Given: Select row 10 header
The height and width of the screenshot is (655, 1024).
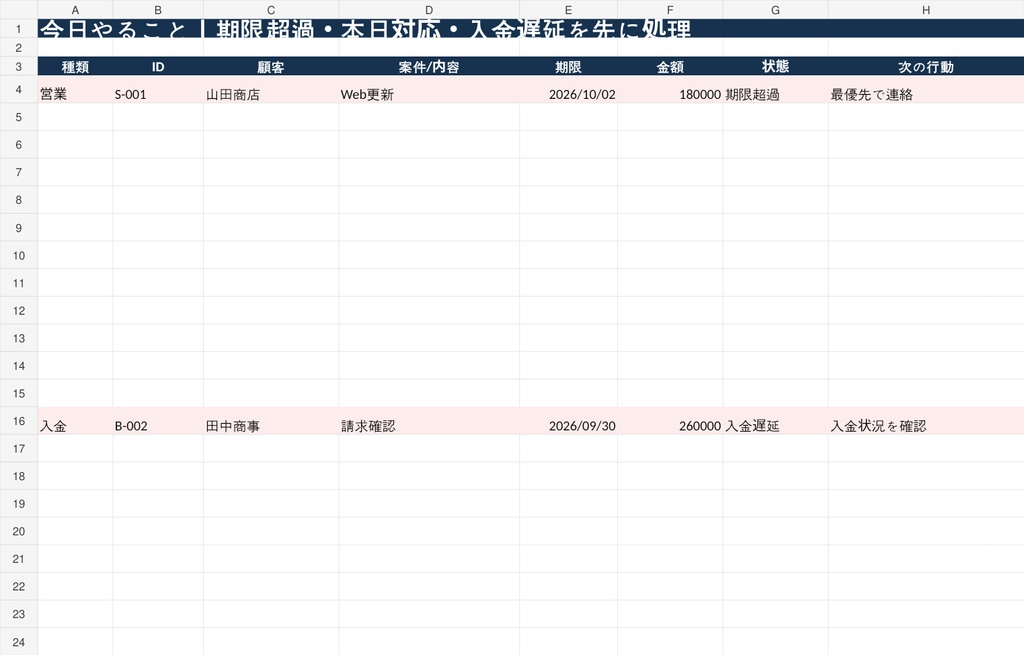Looking at the screenshot, I should pyautogui.click(x=19, y=255).
